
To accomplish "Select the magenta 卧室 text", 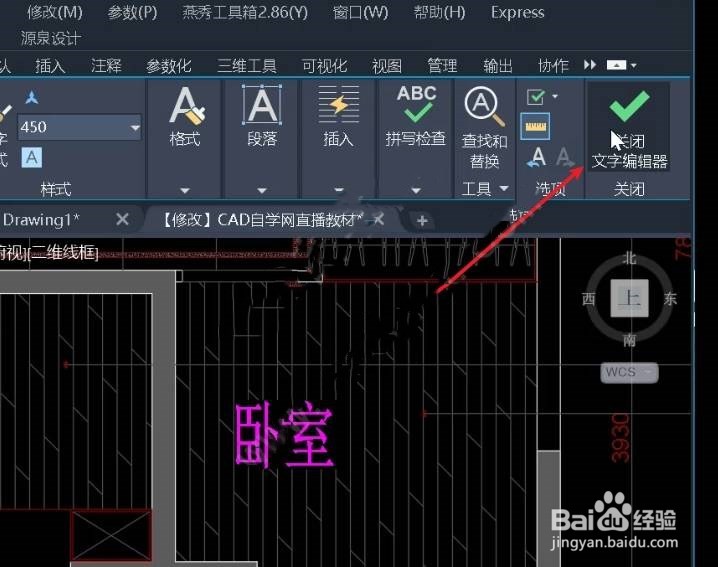I will 284,435.
